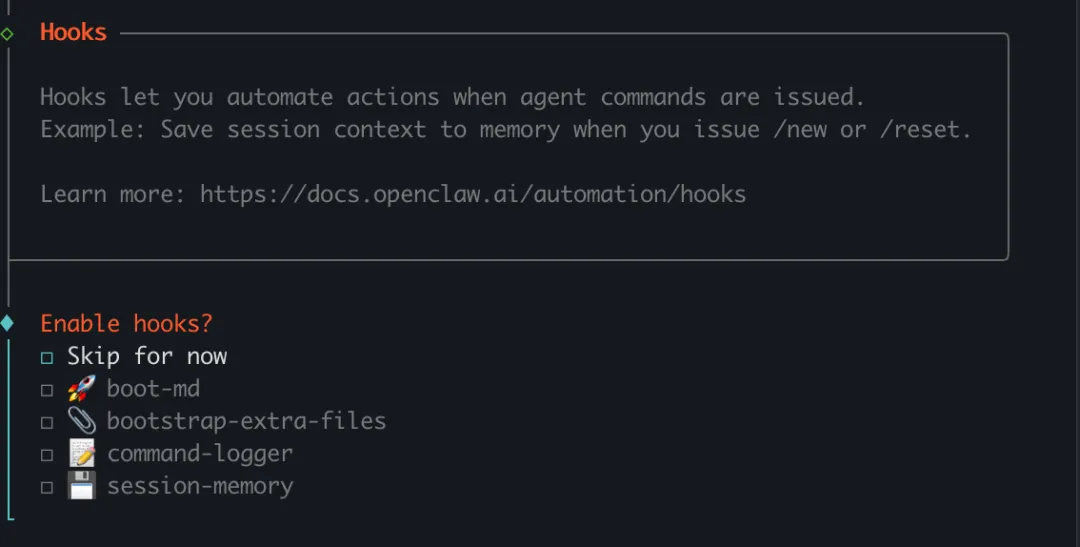1080x547 pixels.
Task: Click the "Enable hooks?" prompt text
Action: (126, 324)
